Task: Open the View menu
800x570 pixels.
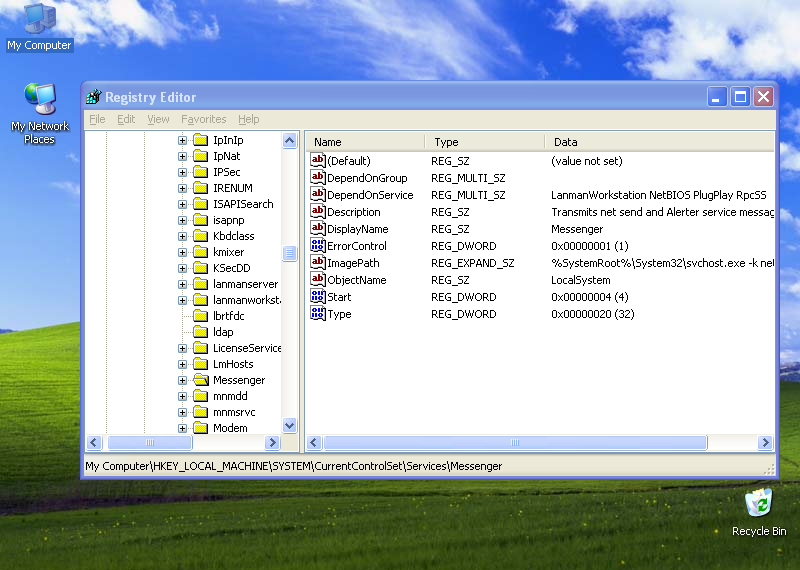Action: (x=158, y=119)
